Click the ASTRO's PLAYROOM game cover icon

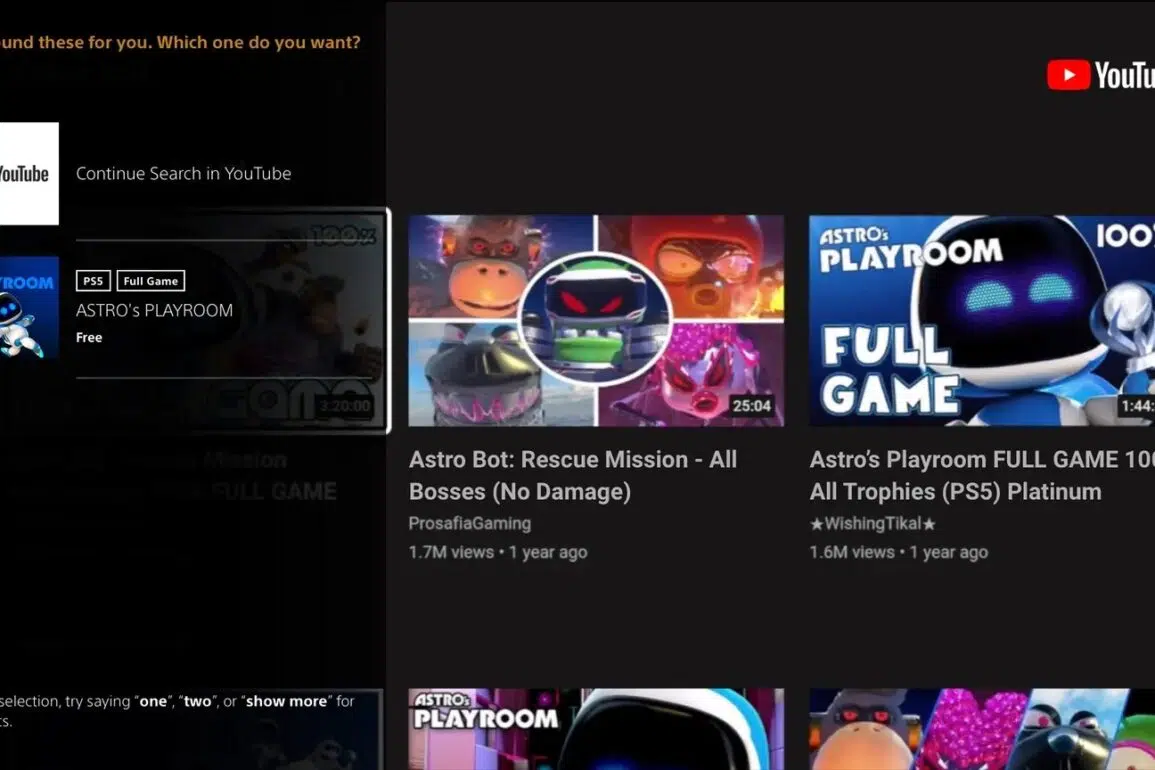tap(29, 308)
